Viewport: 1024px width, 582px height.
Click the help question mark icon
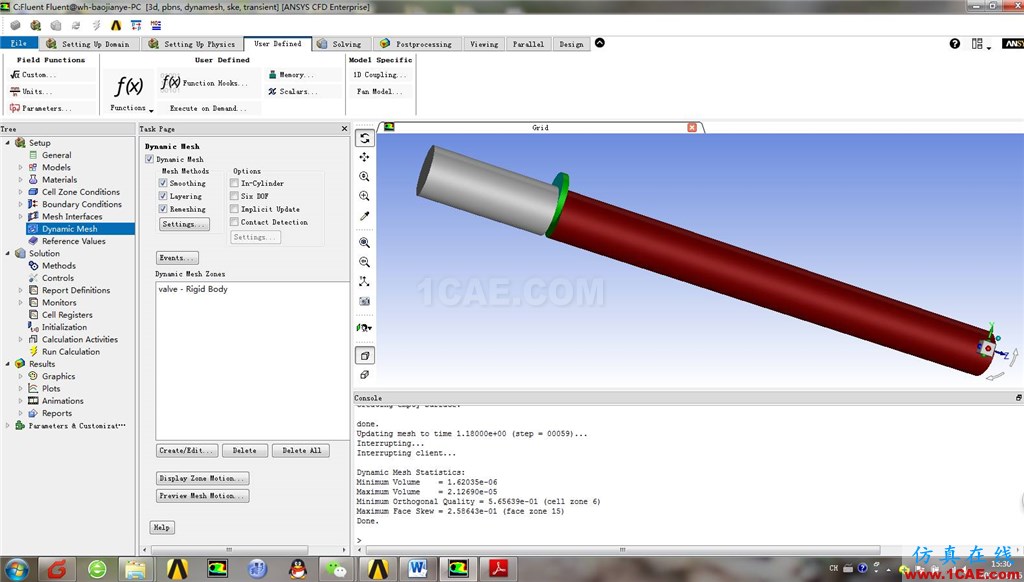tap(955, 44)
